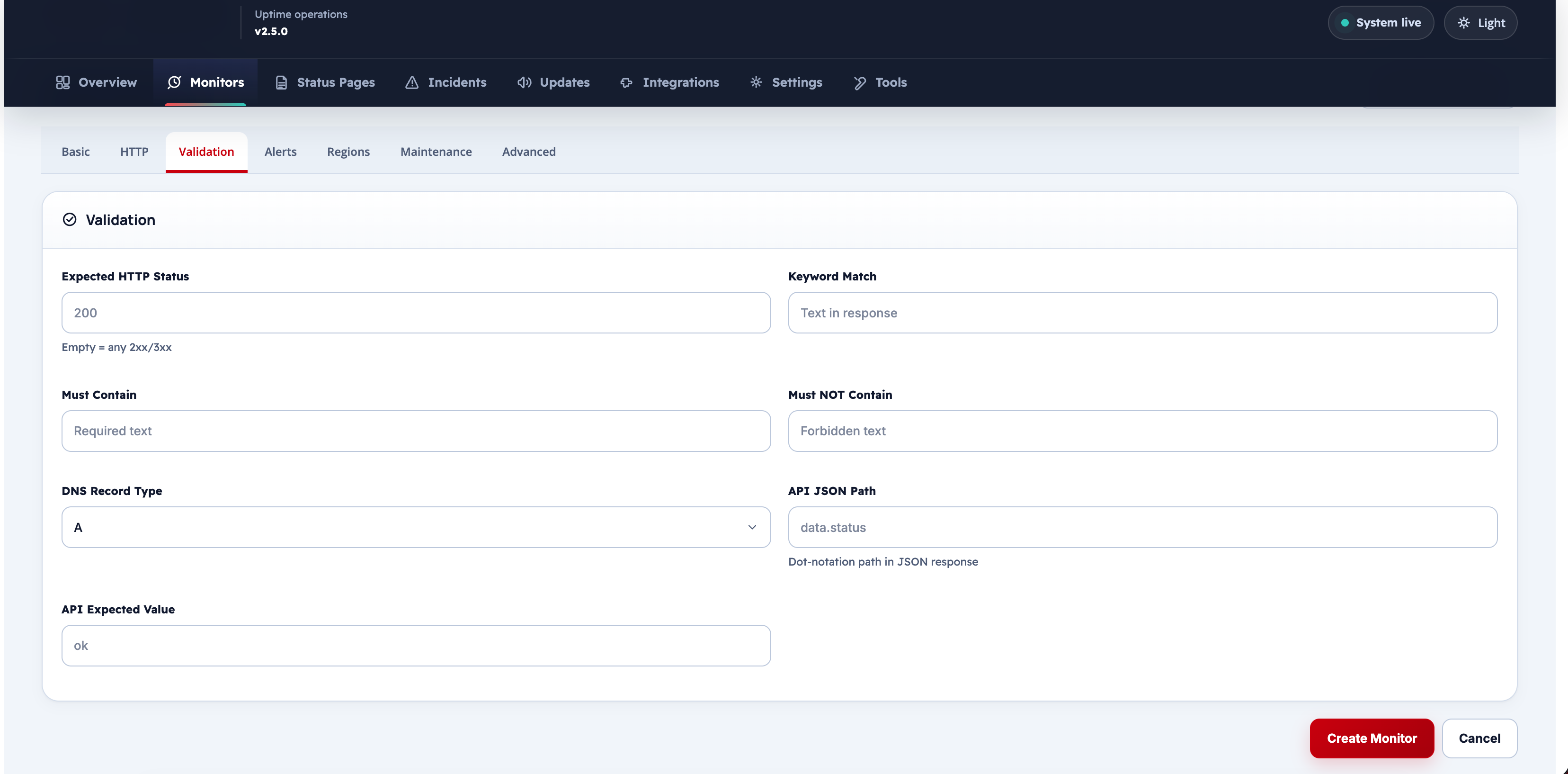Image resolution: width=1568 pixels, height=774 pixels.
Task: Open the Integrations navigation item
Action: pyautogui.click(x=669, y=82)
